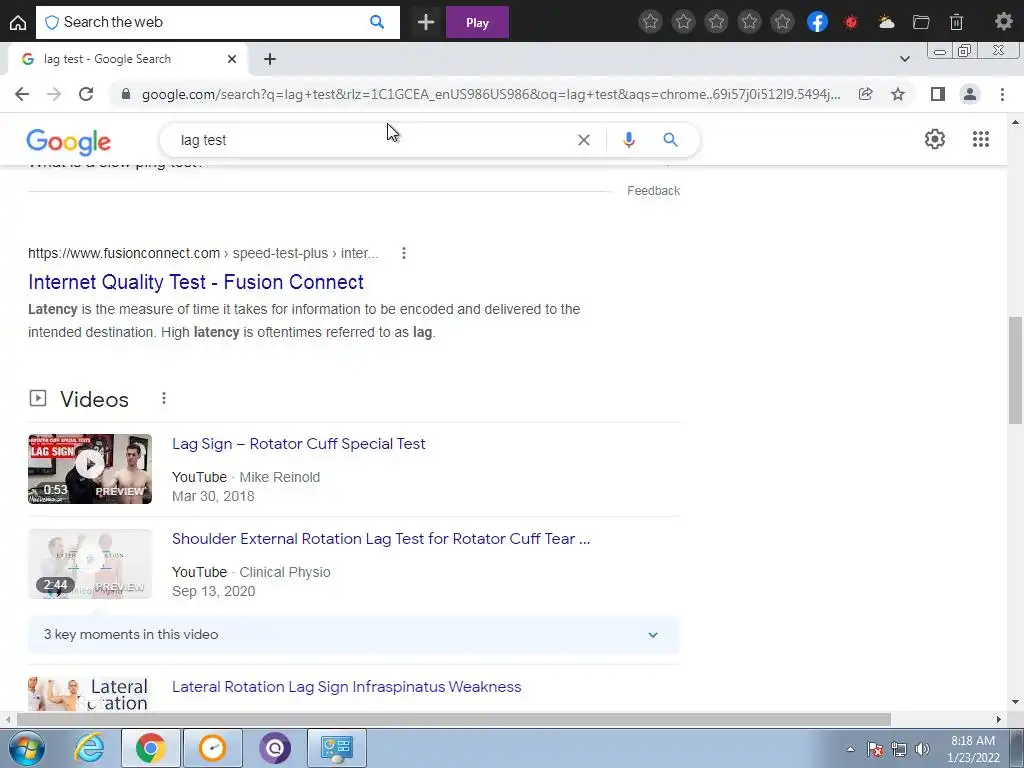1024x768 pixels.
Task: Open the network tray icon
Action: [x=899, y=749]
